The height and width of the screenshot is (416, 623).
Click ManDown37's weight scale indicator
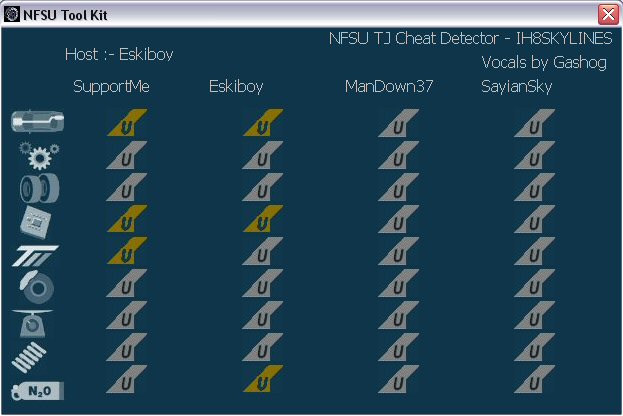(399, 315)
